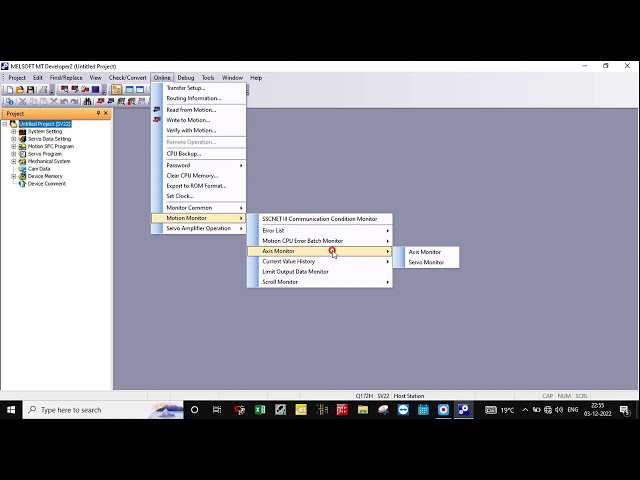Choose Routing Information in Online menu

tap(198, 98)
